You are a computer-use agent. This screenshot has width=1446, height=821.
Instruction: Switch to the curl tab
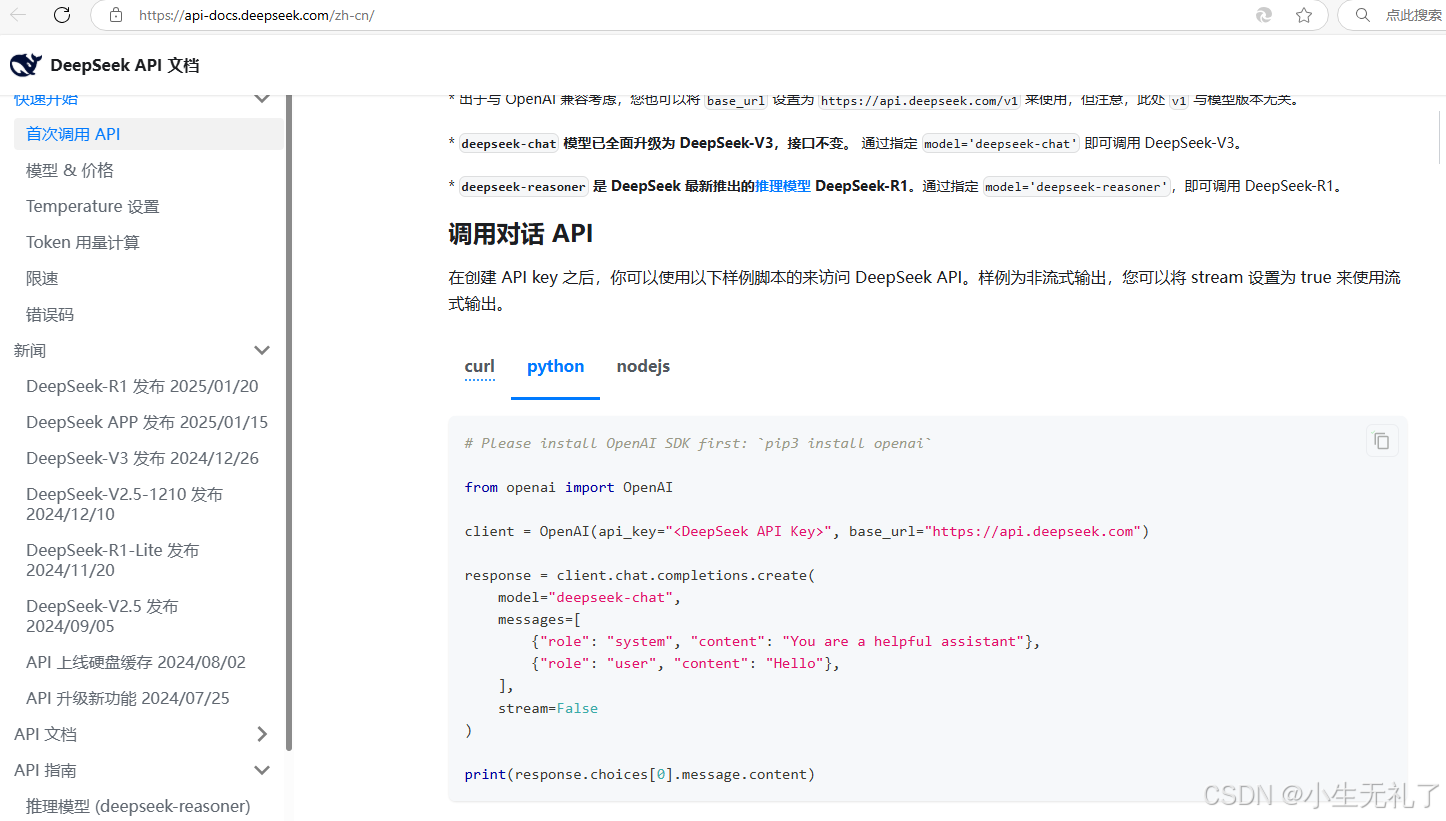click(x=479, y=366)
